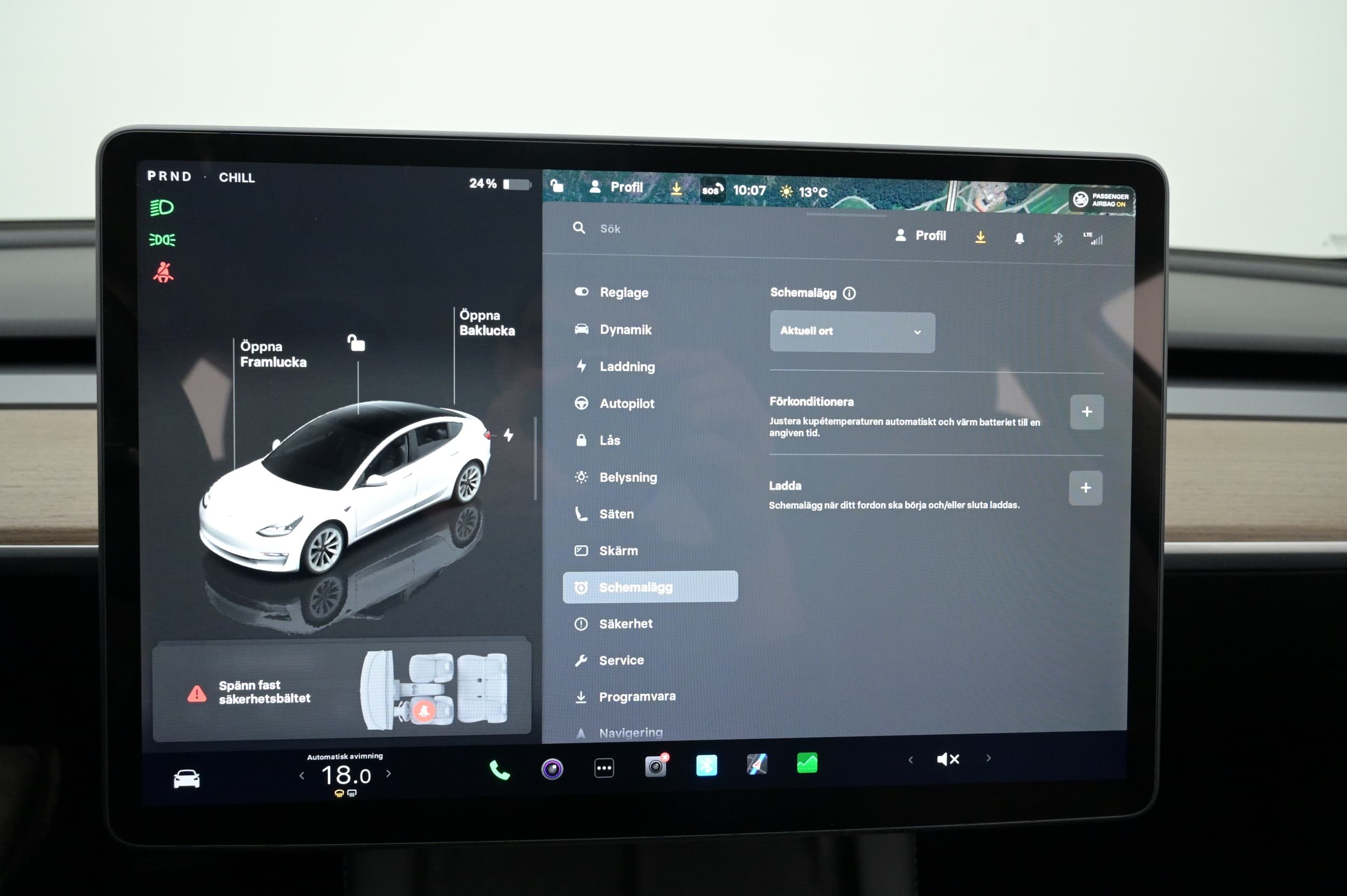The width and height of the screenshot is (1347, 896).
Task: Toggle the car unlock padlock icon
Action: [356, 343]
